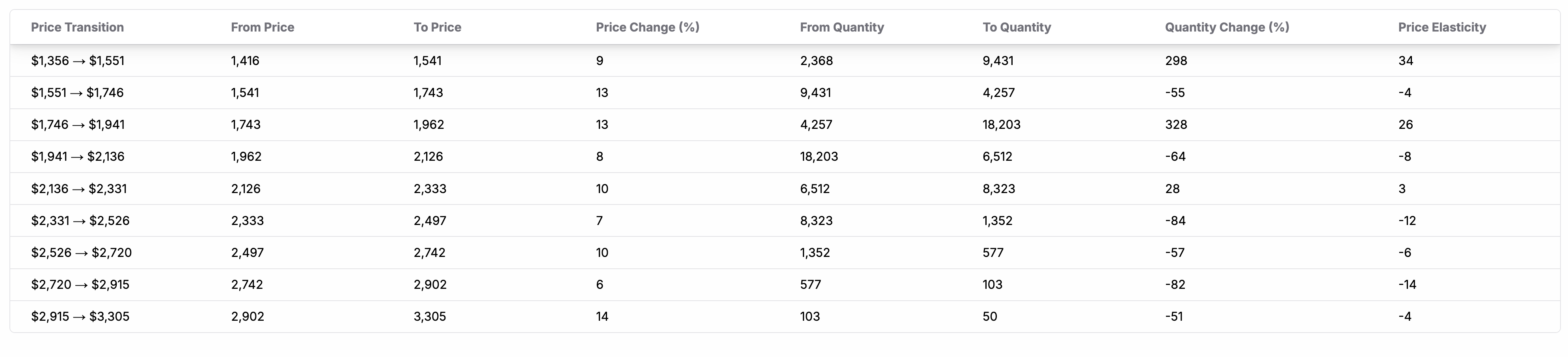
Task: Select the $1,551 → $1,746 transition row
Action: click(77, 93)
